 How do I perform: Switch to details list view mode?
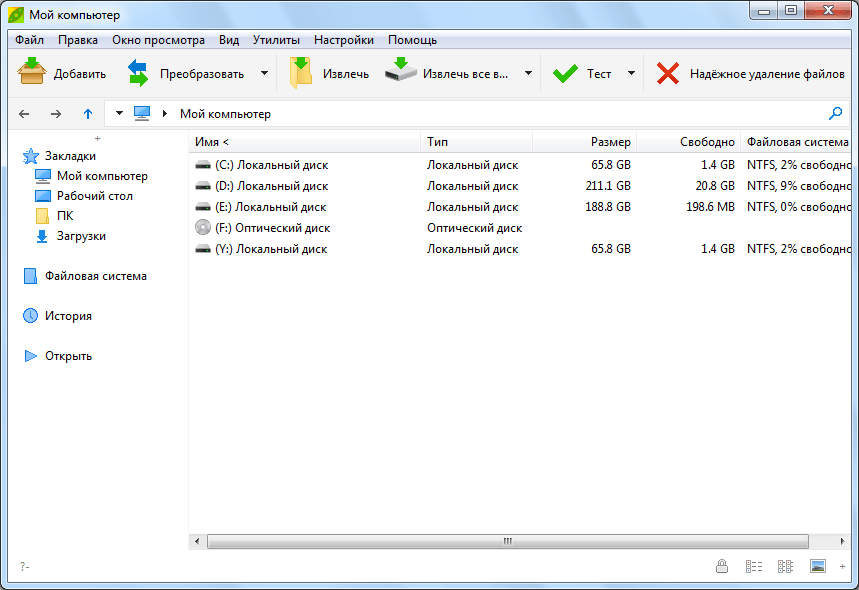point(754,566)
